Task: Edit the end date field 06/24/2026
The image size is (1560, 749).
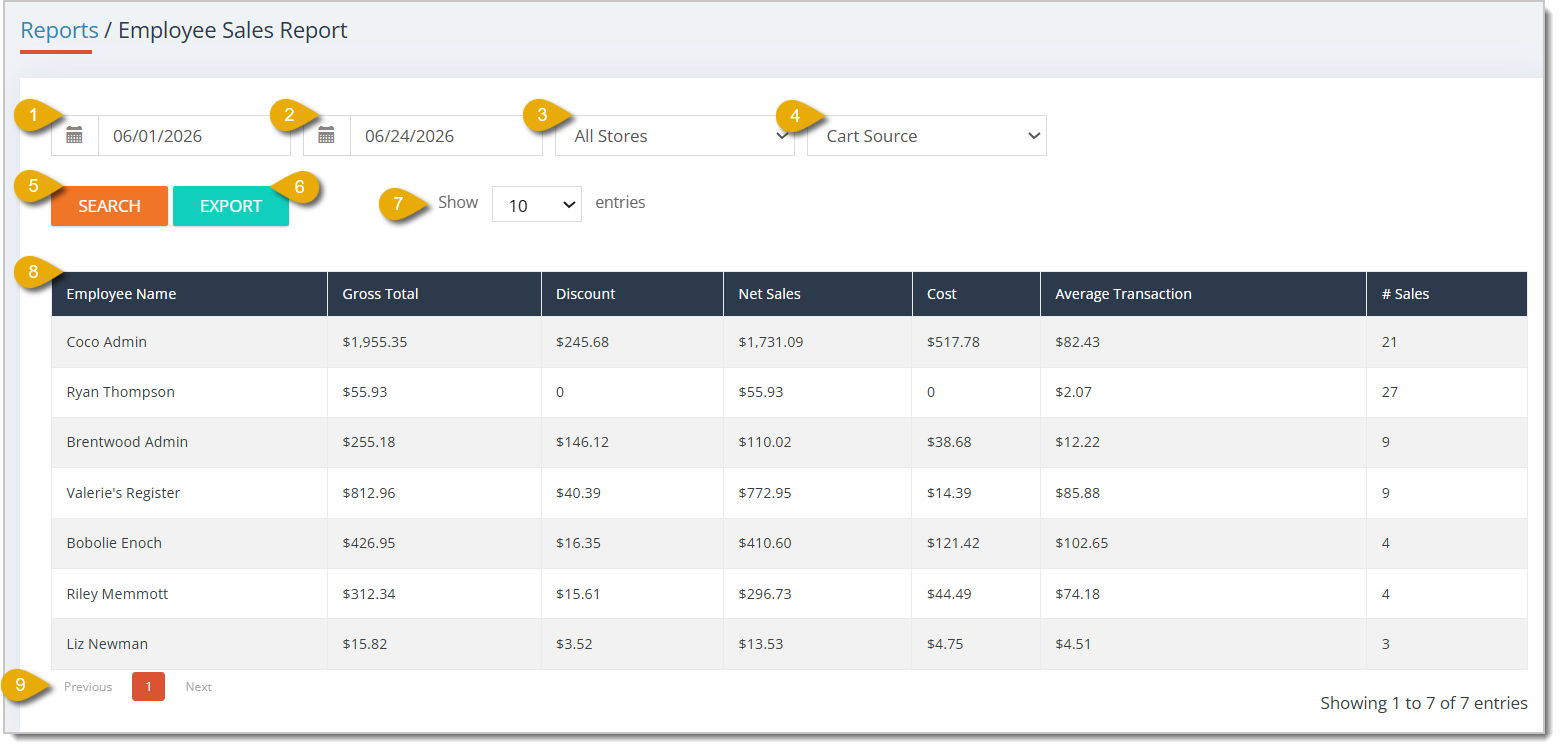Action: coord(446,136)
